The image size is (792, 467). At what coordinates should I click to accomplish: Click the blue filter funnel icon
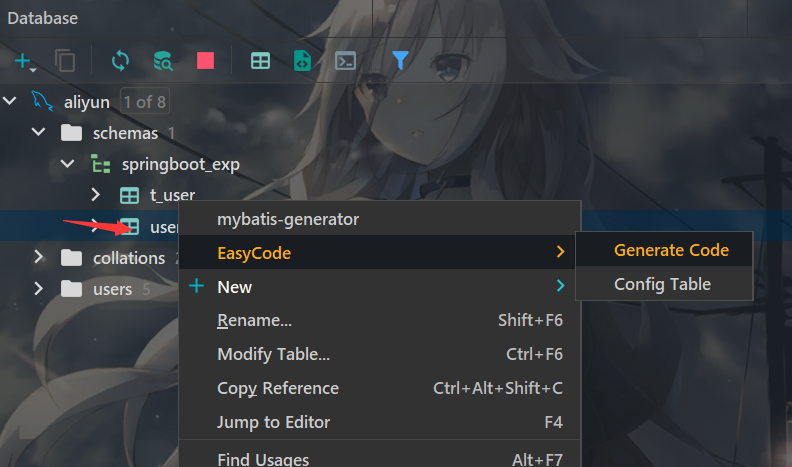[400, 61]
